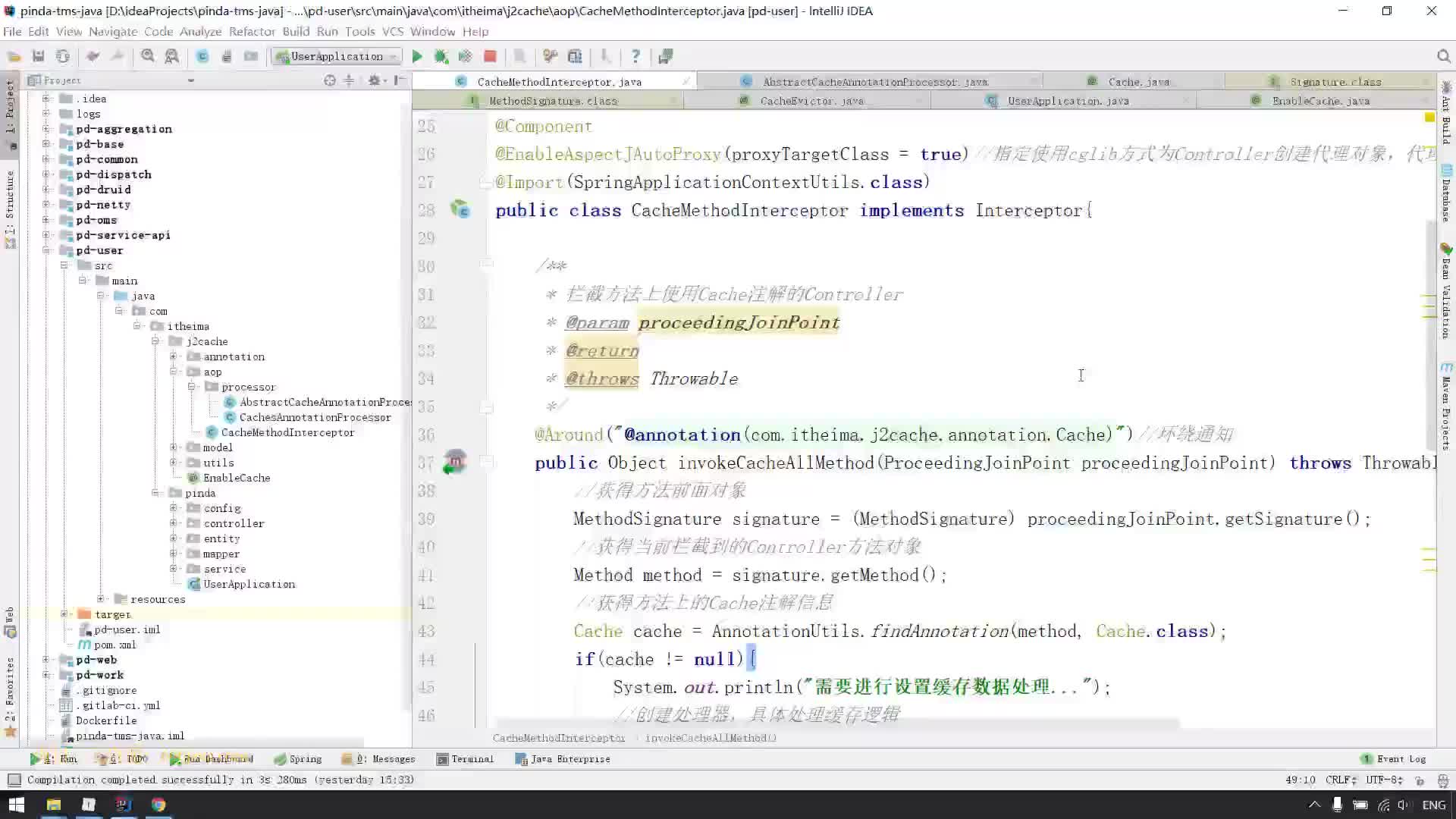Open the File menu
This screenshot has height=819, width=1456.
click(x=12, y=31)
